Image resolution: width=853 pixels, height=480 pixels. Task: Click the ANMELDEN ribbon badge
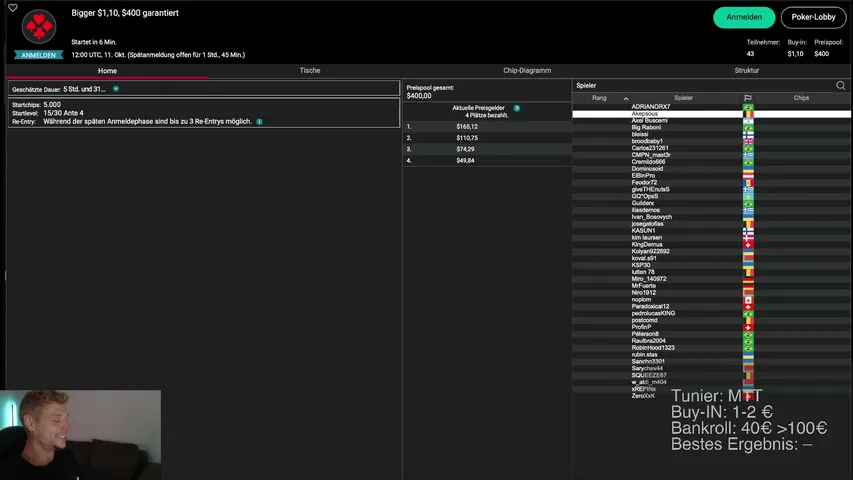[39, 55]
